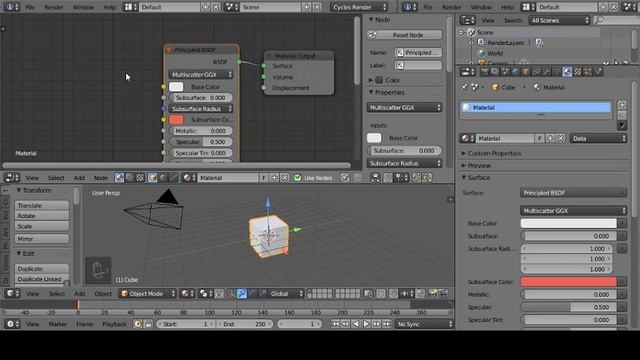Open the left window Render menu
Image resolution: width=640 pixels, height=360 pixels.
[54, 7]
